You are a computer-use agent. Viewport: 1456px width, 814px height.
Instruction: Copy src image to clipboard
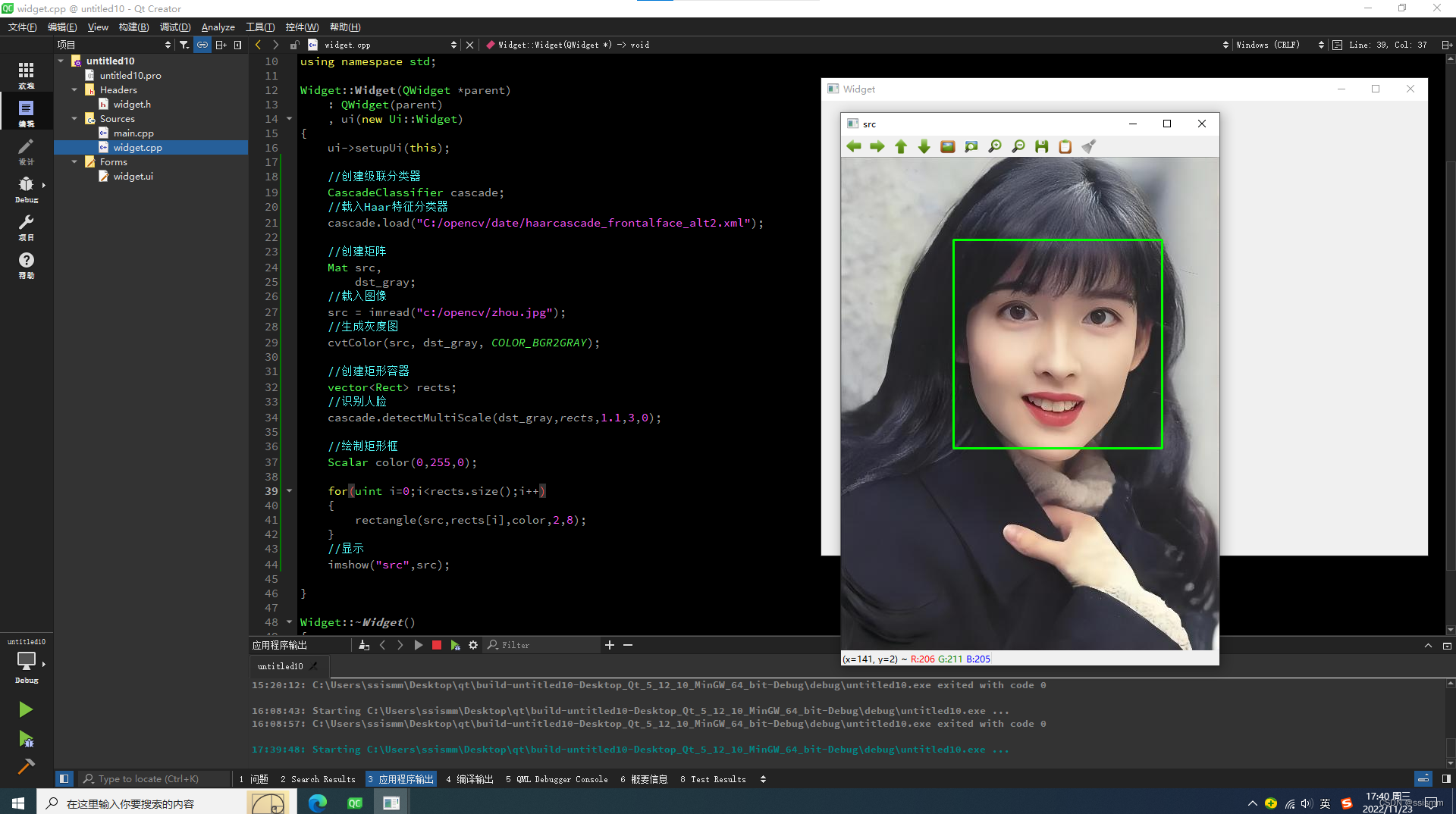1065,146
